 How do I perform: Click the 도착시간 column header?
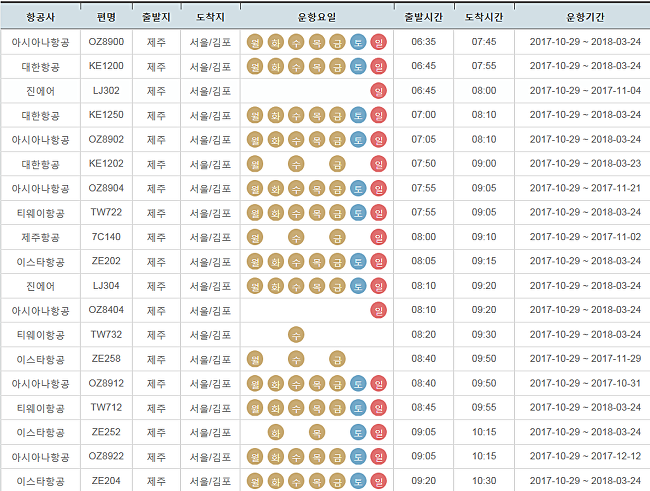point(484,17)
